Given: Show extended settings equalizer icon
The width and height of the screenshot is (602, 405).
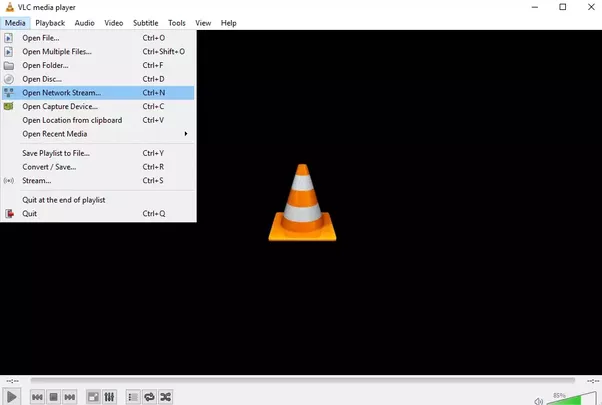Looking at the screenshot, I should point(109,397).
